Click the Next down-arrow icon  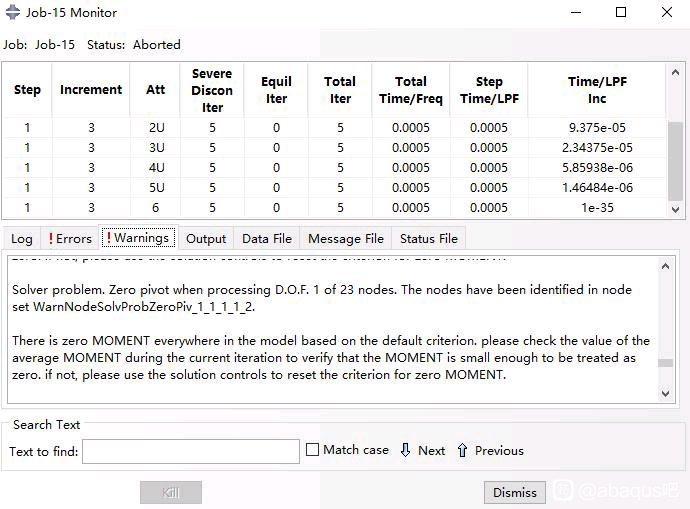(406, 450)
